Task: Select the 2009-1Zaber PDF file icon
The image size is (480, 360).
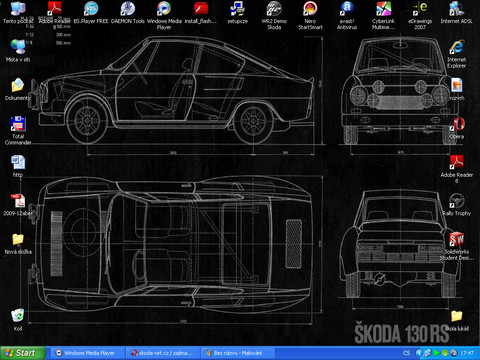Action: tap(18, 201)
